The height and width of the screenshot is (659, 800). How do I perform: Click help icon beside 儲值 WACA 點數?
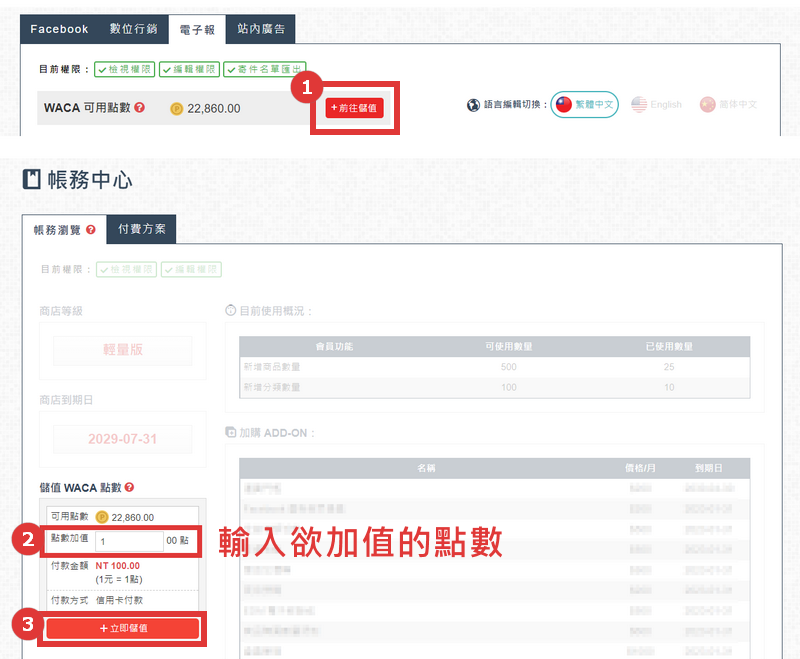point(129,488)
